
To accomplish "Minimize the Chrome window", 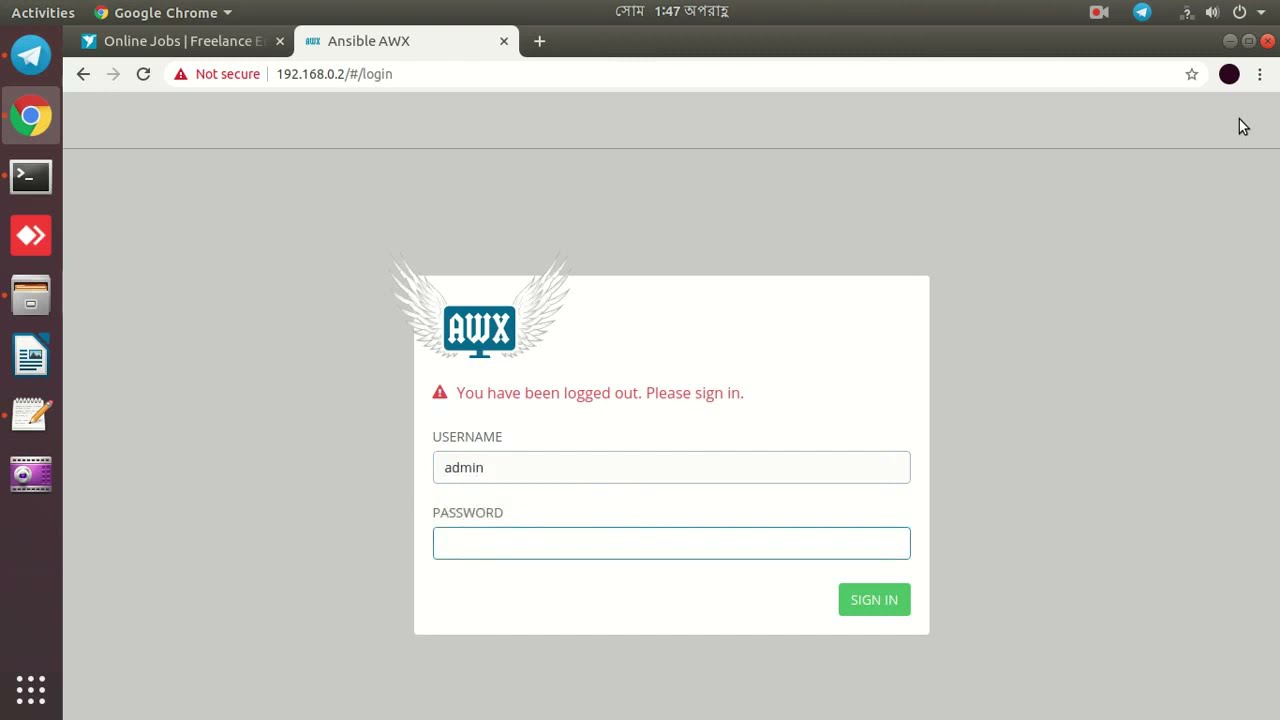I will (1230, 41).
